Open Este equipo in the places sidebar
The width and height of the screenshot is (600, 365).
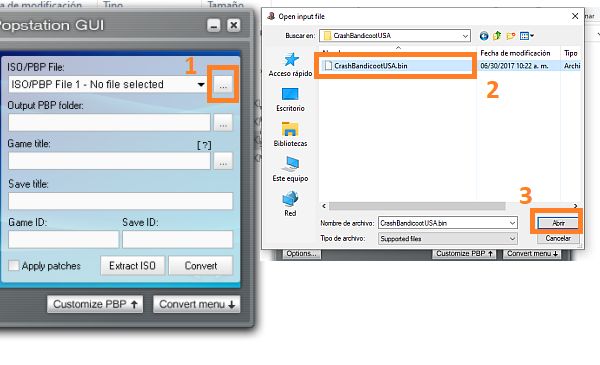point(290,169)
